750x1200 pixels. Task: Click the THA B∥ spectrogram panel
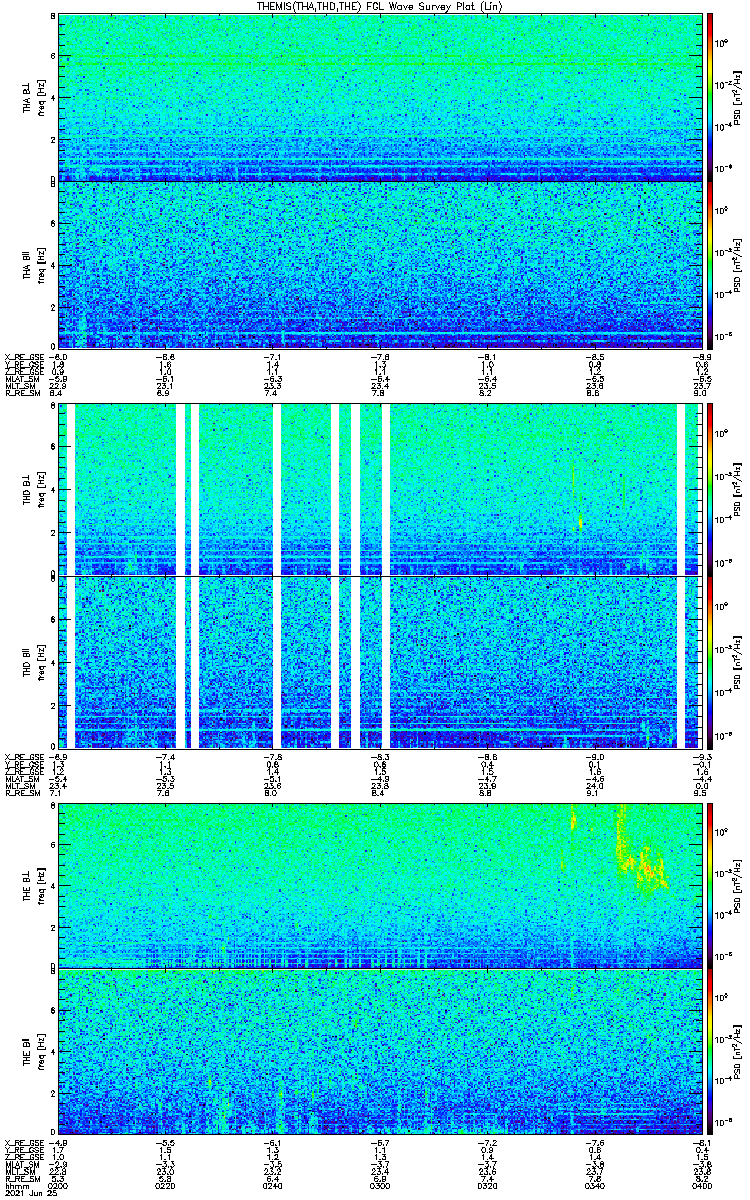click(x=380, y=265)
